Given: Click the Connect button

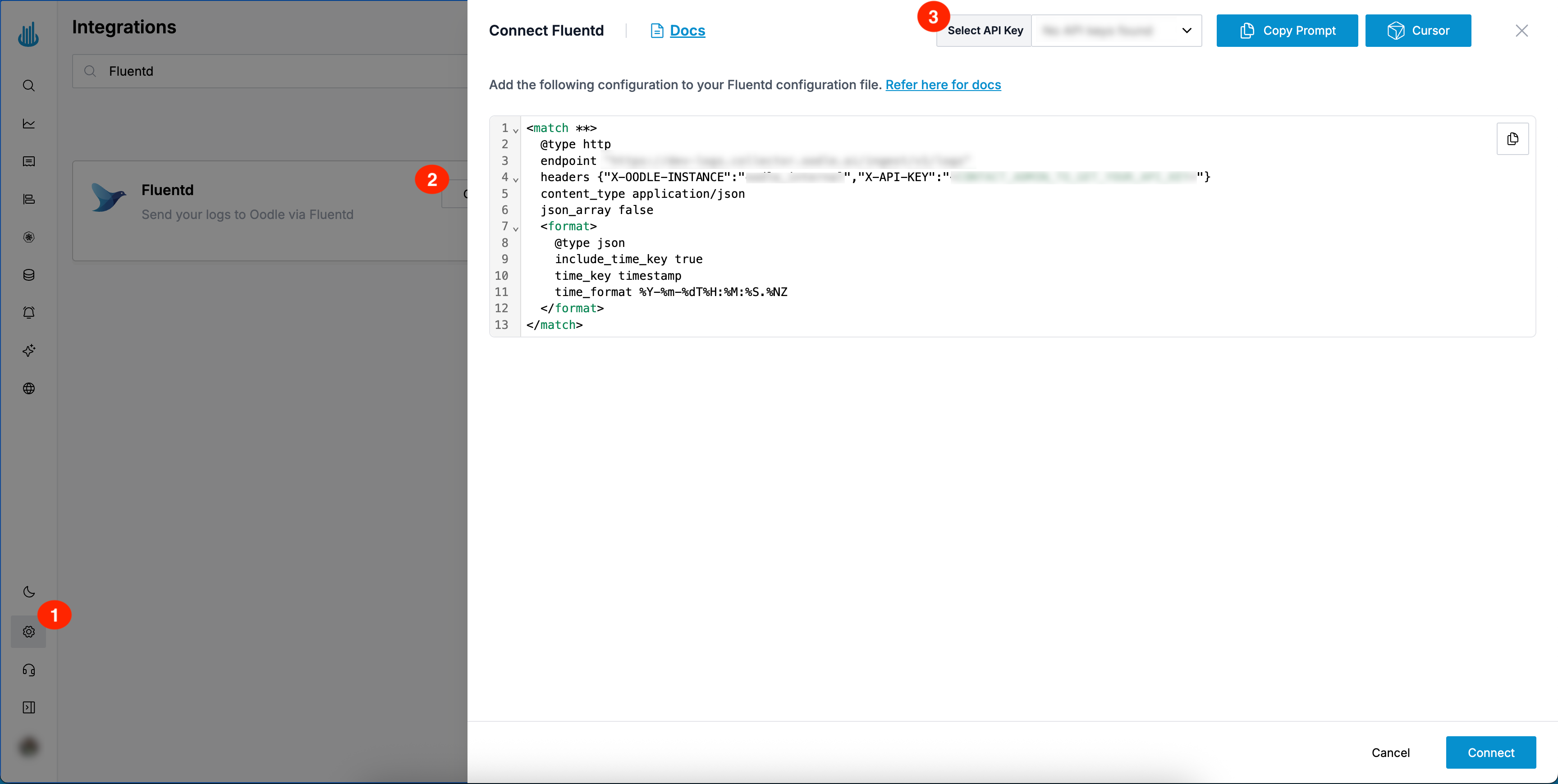Looking at the screenshot, I should 1491,752.
